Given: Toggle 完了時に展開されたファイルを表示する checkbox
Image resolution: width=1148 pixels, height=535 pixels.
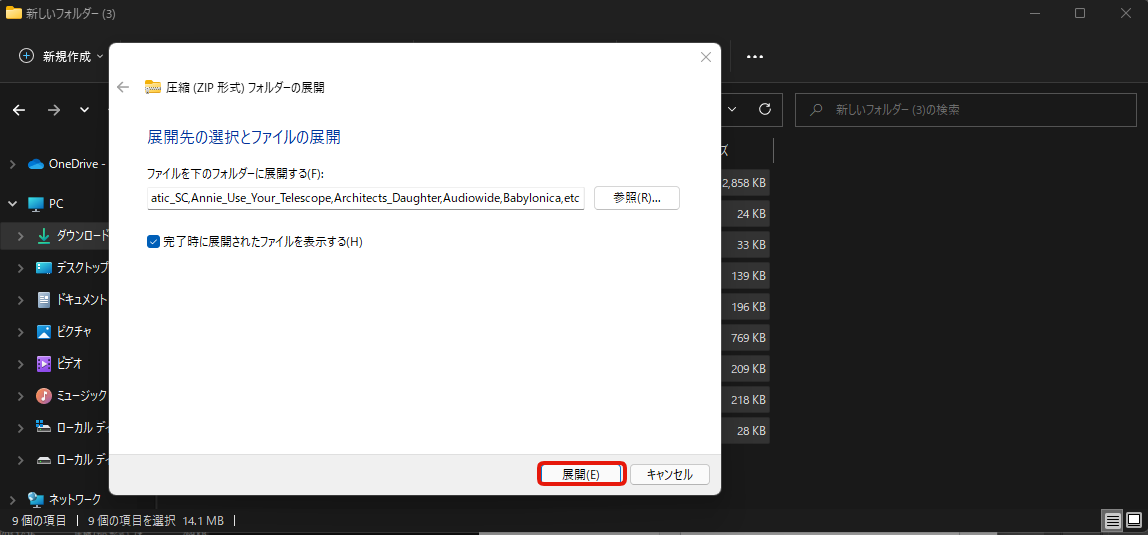Looking at the screenshot, I should (x=154, y=241).
